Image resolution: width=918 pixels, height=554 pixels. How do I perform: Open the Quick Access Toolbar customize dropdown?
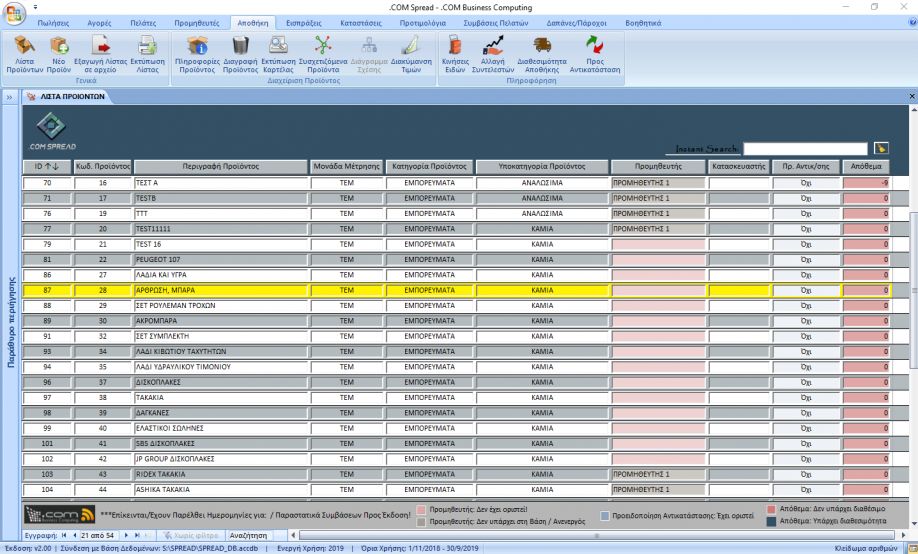tap(36, 7)
